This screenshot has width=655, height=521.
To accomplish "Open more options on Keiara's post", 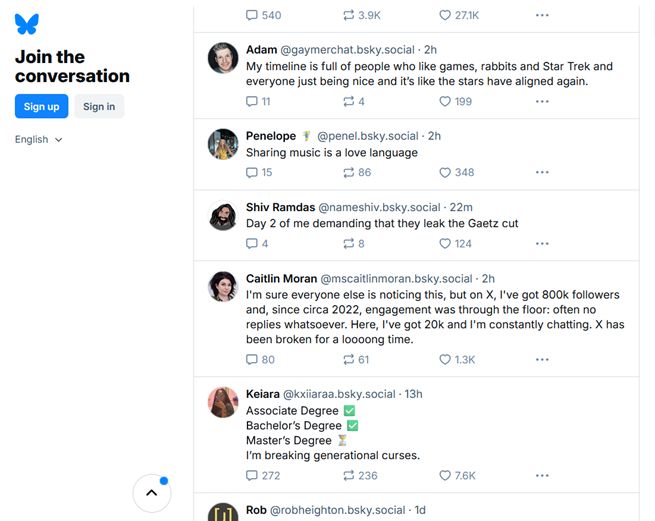I will 542,475.
